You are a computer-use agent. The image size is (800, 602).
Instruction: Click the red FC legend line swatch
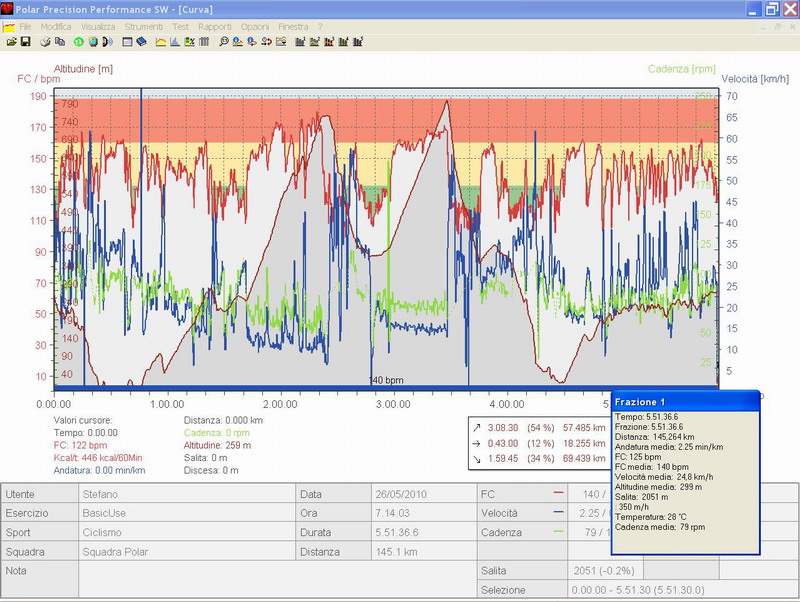pos(559,492)
